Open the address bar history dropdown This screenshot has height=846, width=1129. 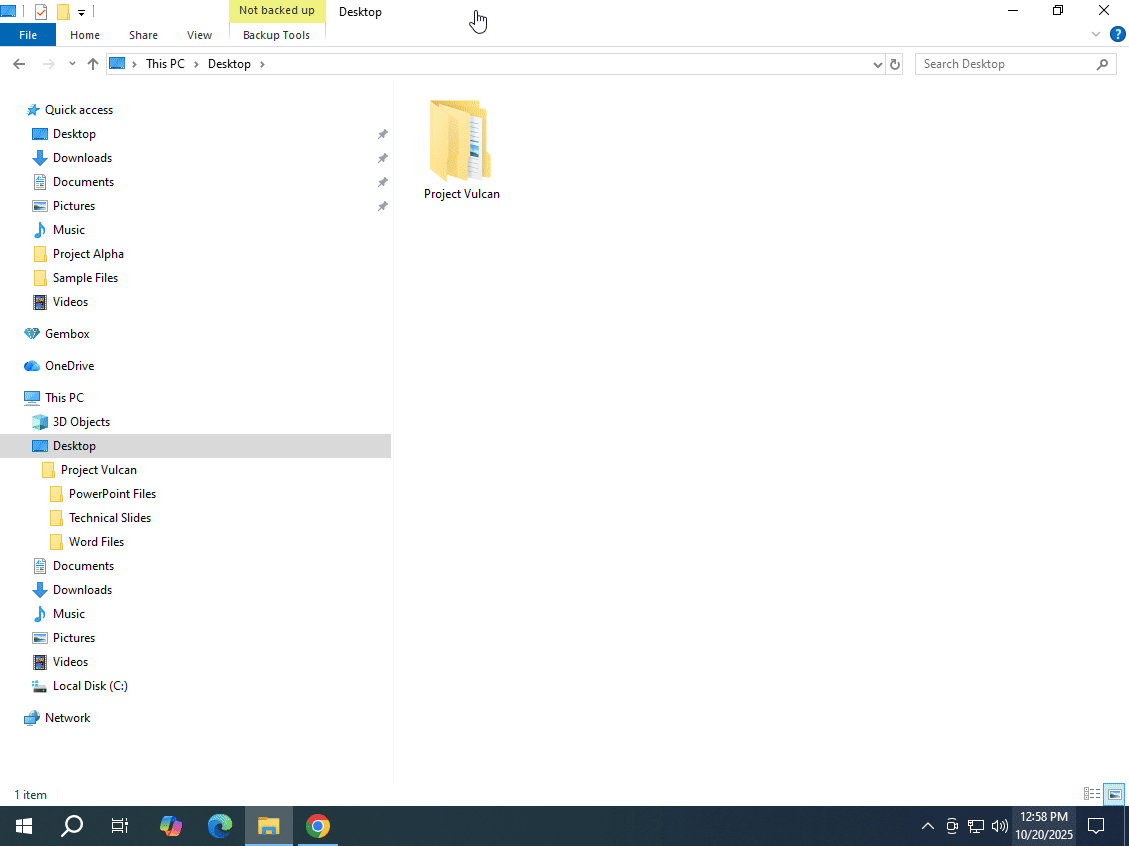(x=877, y=64)
